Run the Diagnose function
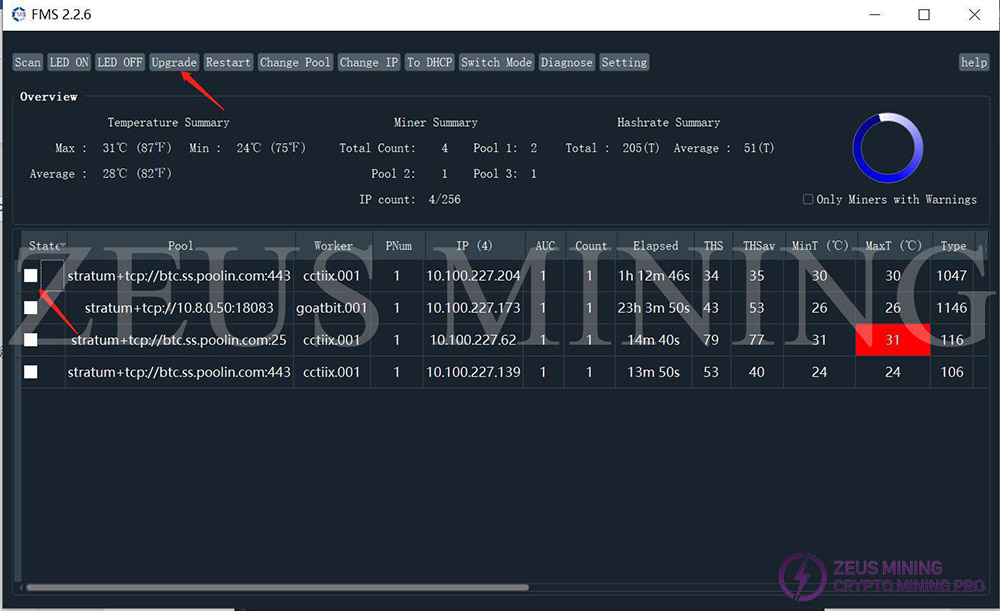The width and height of the screenshot is (1000, 611). [567, 62]
